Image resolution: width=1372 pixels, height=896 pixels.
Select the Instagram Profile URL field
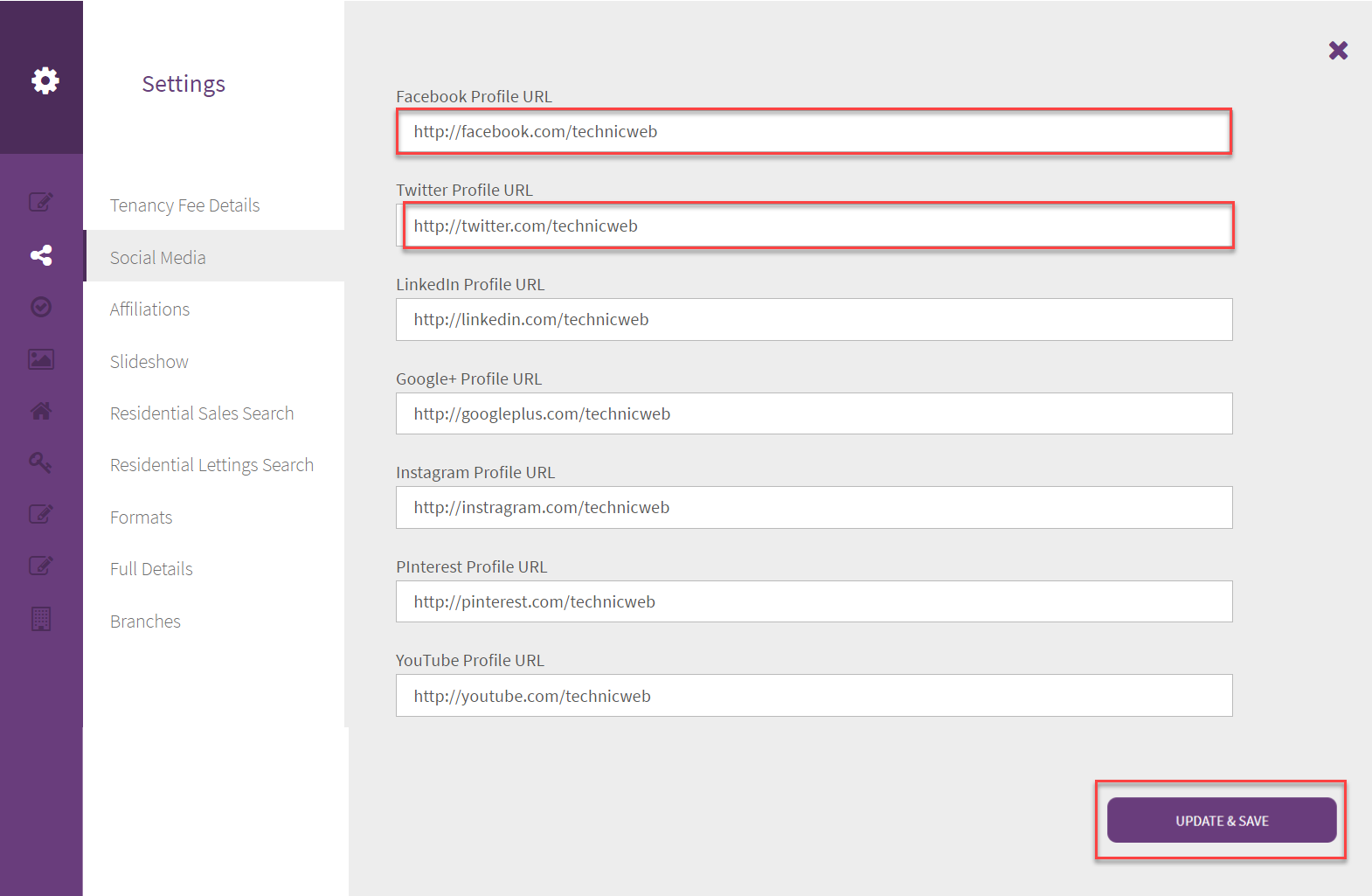[x=814, y=507]
